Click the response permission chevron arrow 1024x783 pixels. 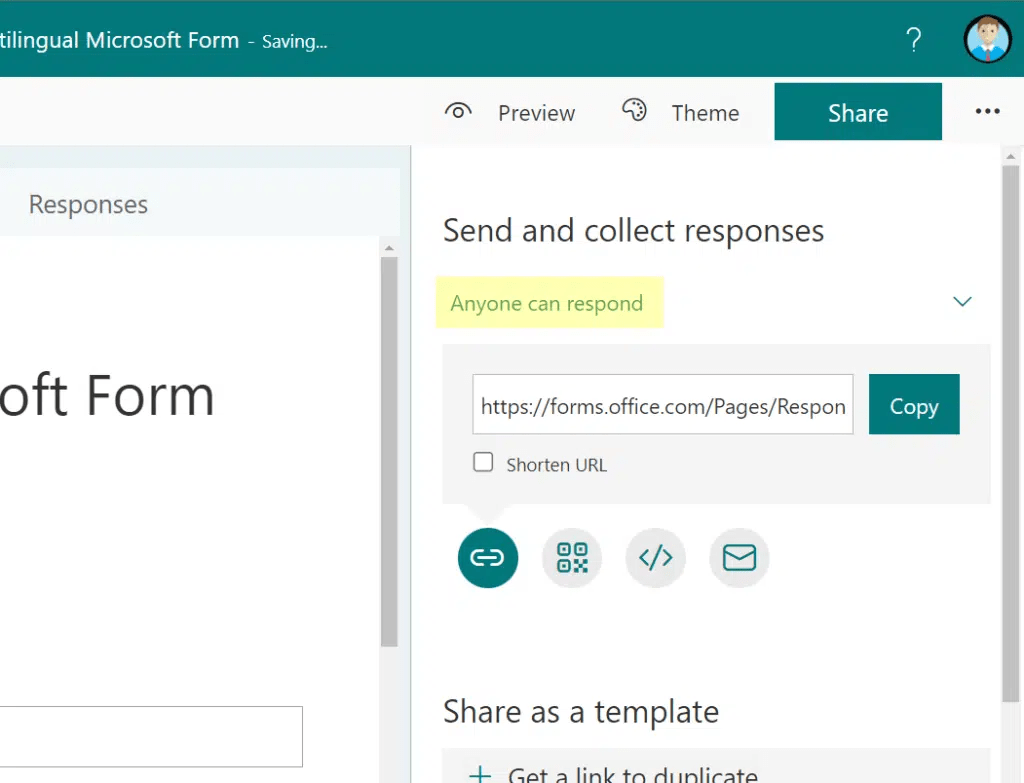pyautogui.click(x=962, y=302)
